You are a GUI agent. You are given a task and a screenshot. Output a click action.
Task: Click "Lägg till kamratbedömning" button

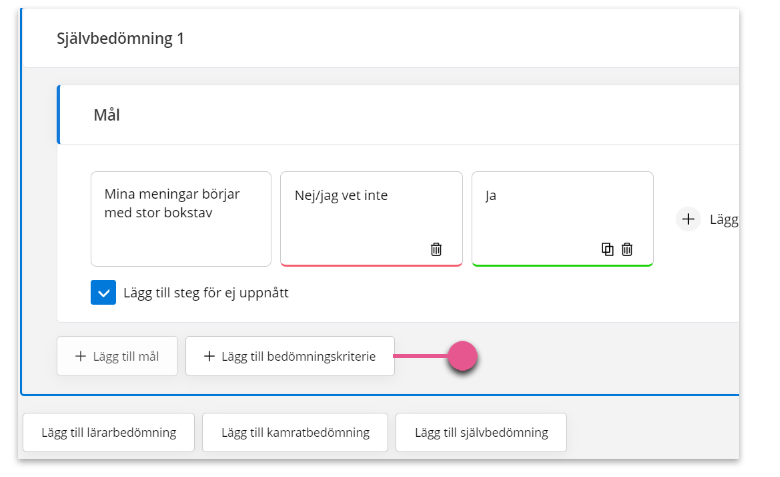[x=295, y=433]
